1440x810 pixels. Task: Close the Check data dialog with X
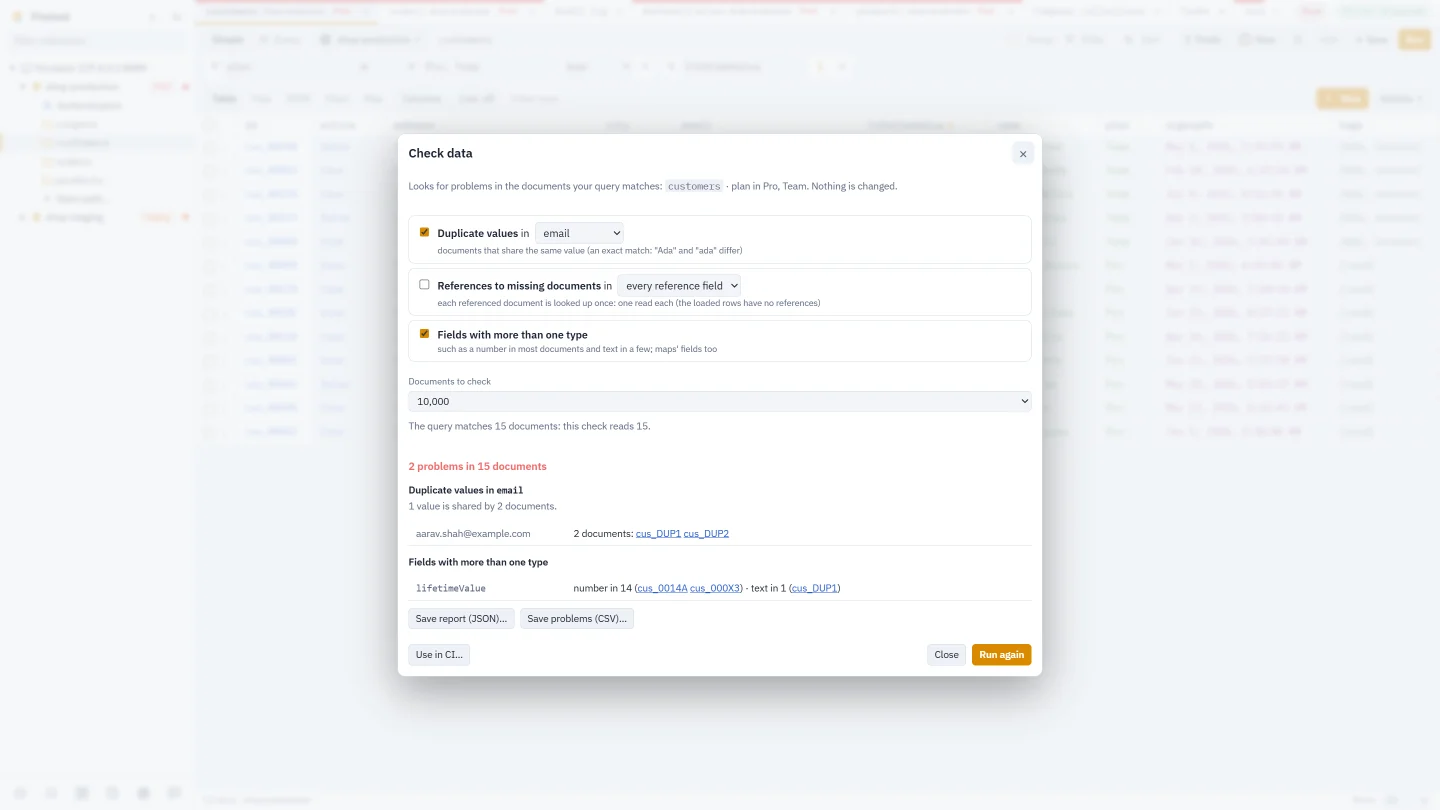pyautogui.click(x=1022, y=154)
